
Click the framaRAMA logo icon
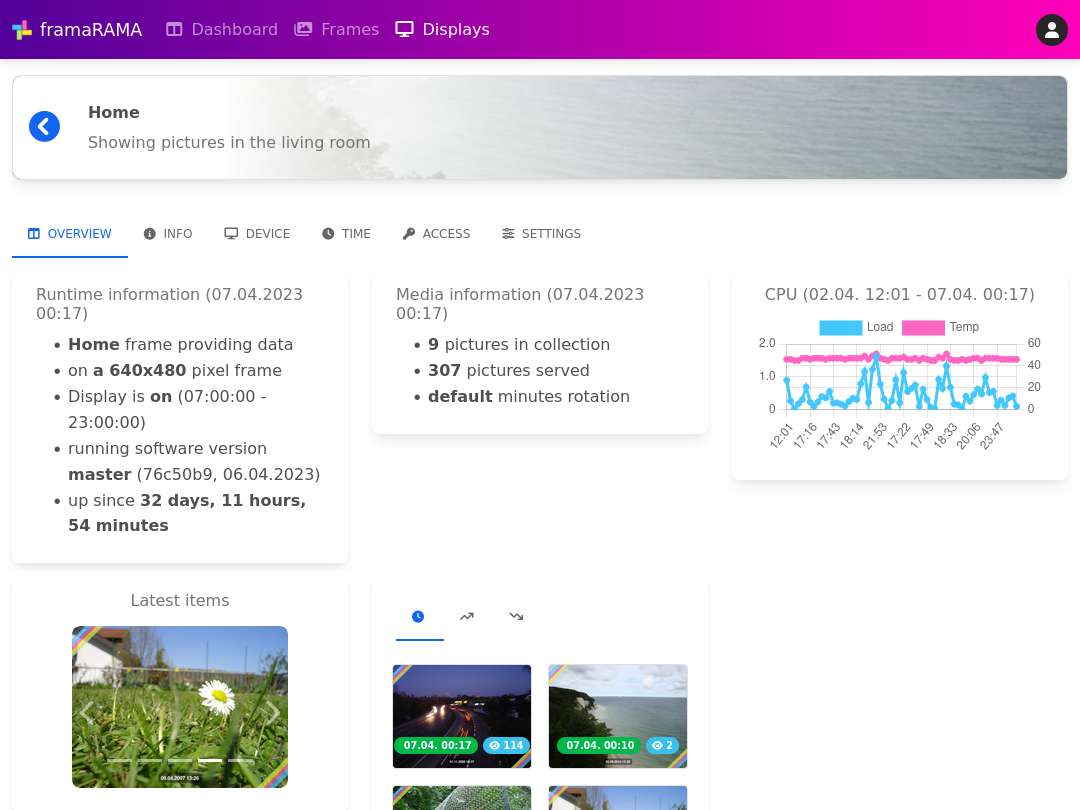pos(22,30)
